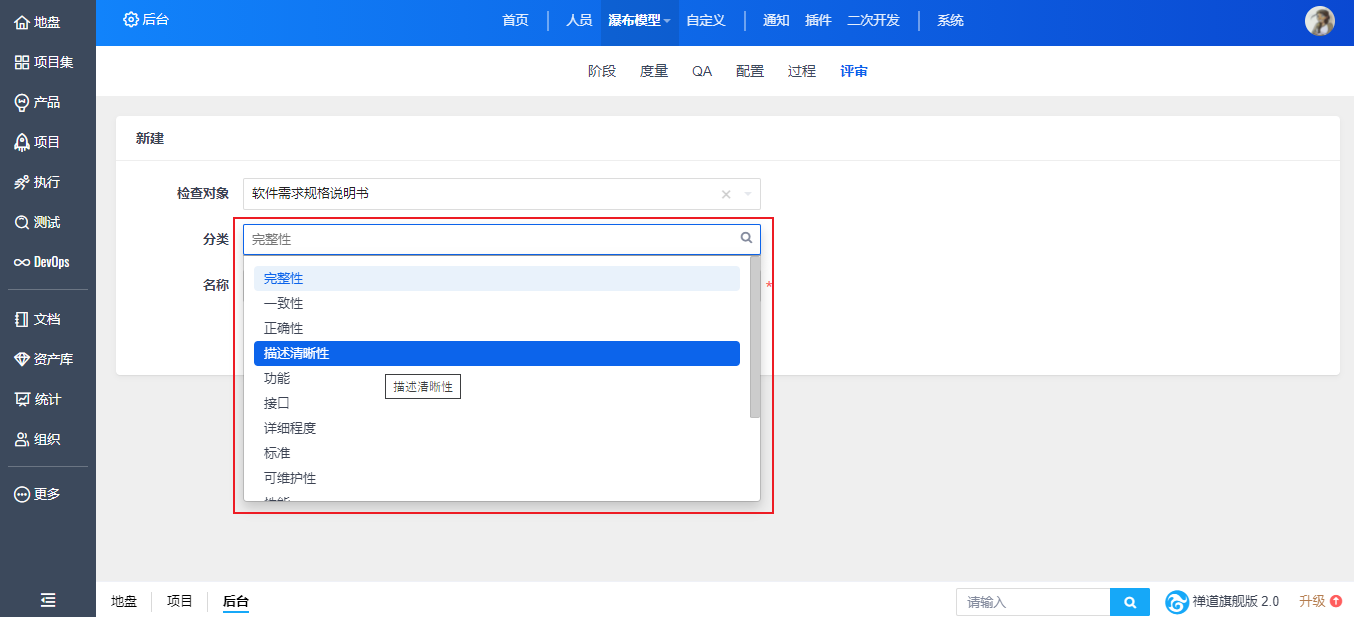Screen dimensions: 1354x617
Task: Click the red upgrade arrow icon
Action: point(1336,601)
